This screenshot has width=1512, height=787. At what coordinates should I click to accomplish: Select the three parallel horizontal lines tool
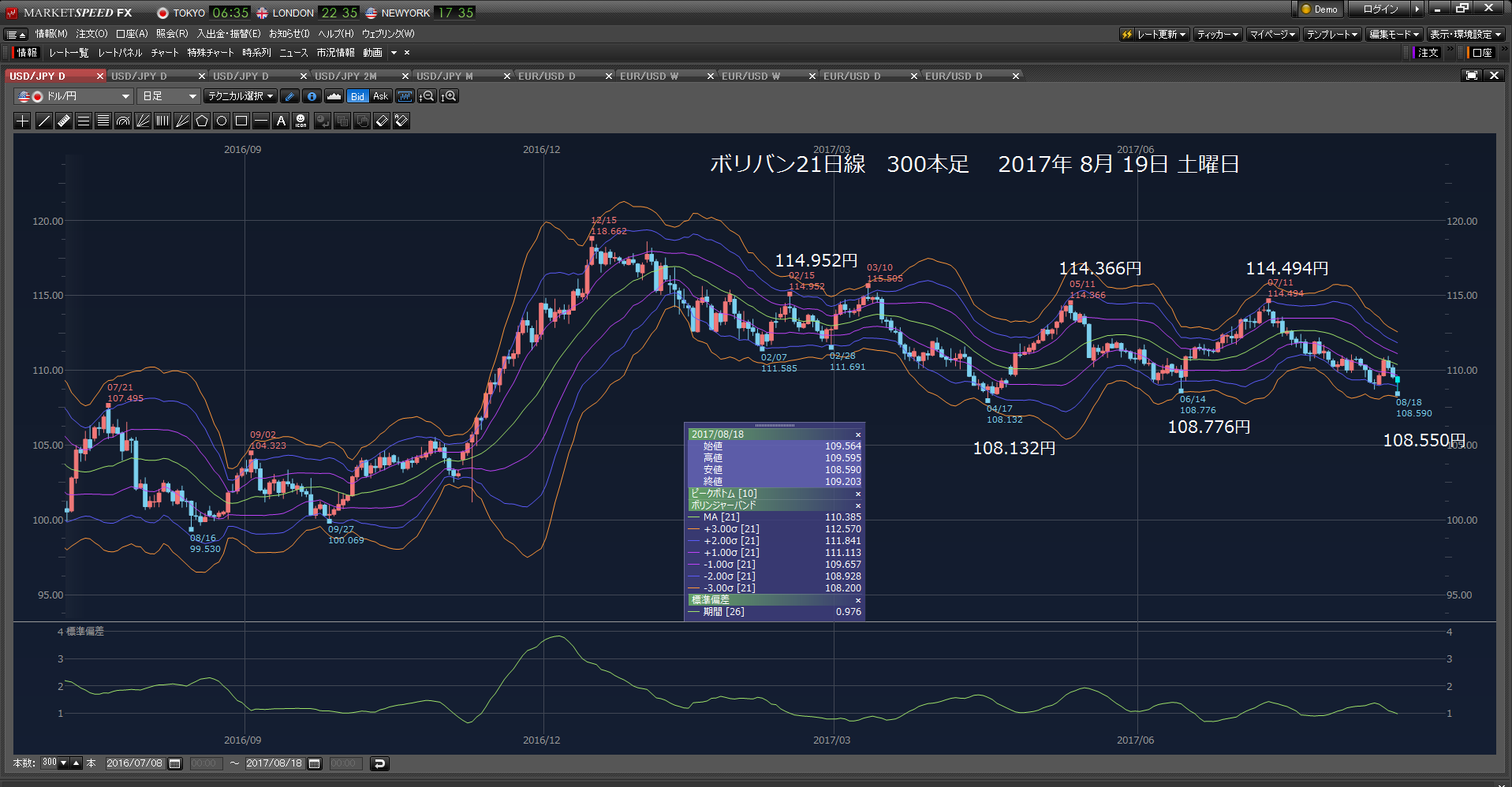[83, 121]
